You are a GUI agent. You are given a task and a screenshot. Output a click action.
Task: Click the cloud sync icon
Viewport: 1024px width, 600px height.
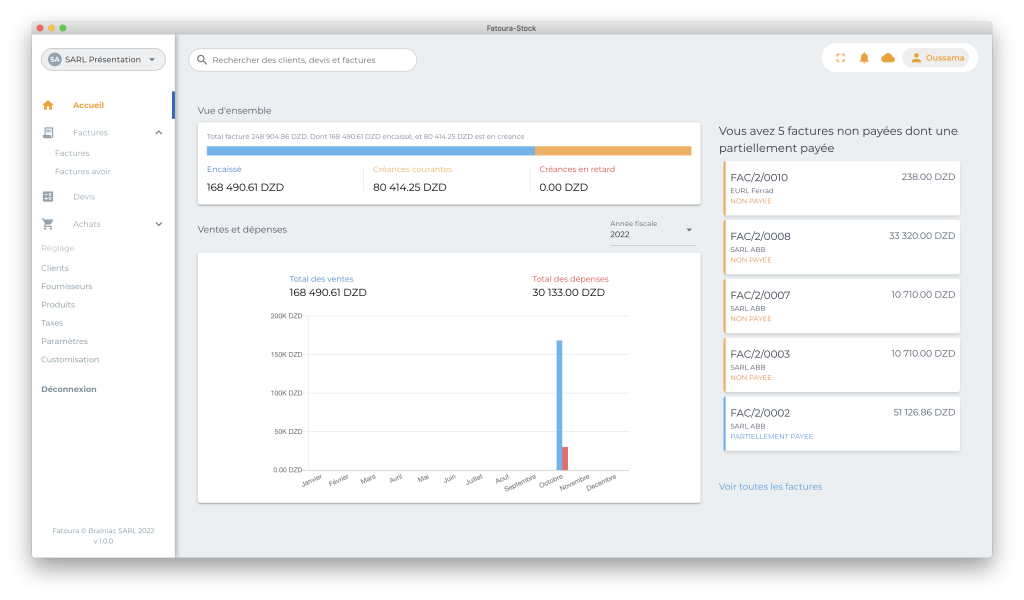(888, 58)
